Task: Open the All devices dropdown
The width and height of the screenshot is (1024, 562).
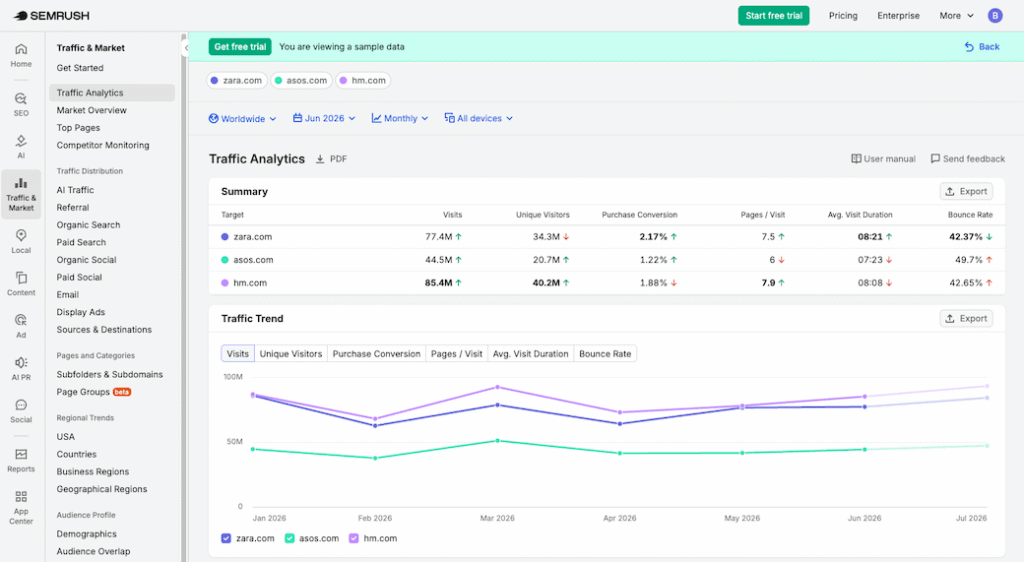Action: pyautogui.click(x=479, y=118)
